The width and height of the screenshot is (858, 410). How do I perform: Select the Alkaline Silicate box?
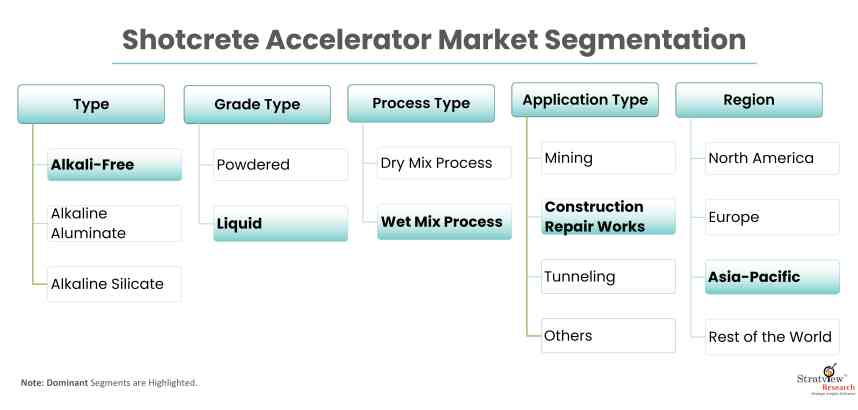coord(115,283)
